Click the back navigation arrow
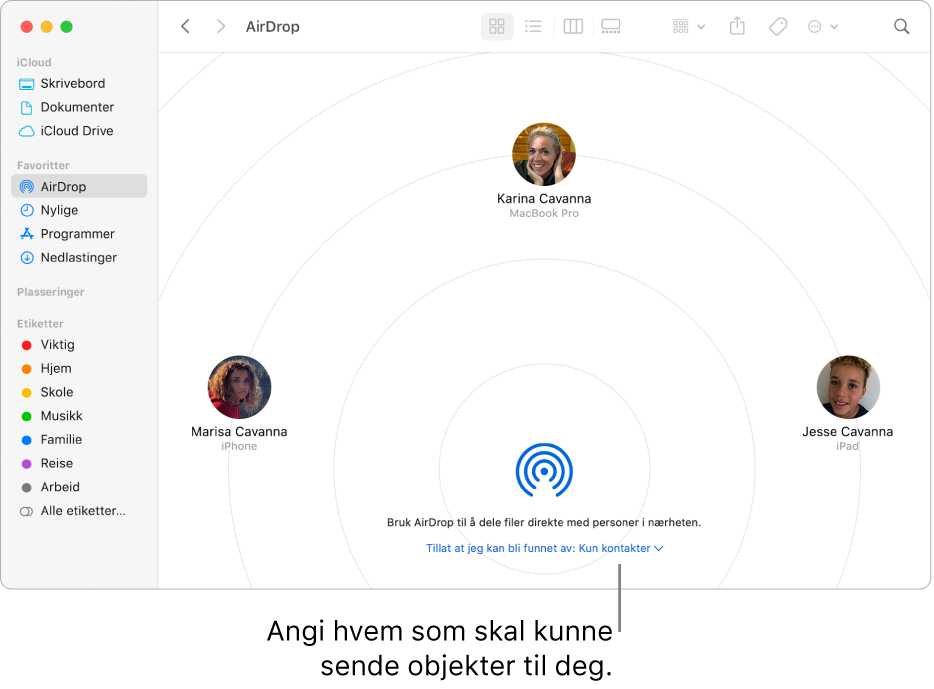 tap(185, 26)
